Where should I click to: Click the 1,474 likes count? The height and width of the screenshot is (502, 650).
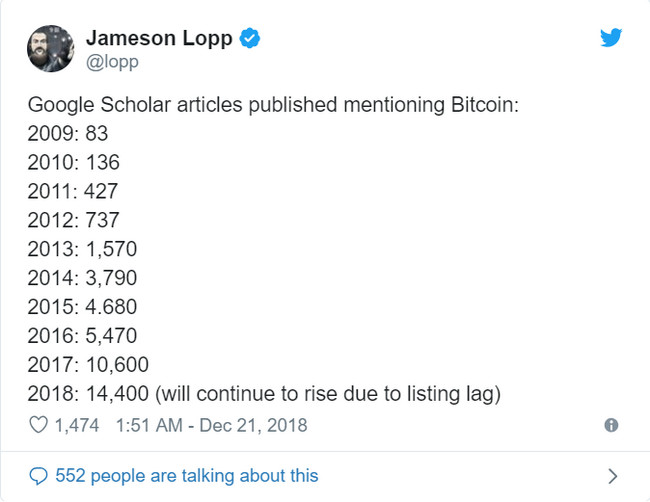tap(77, 425)
